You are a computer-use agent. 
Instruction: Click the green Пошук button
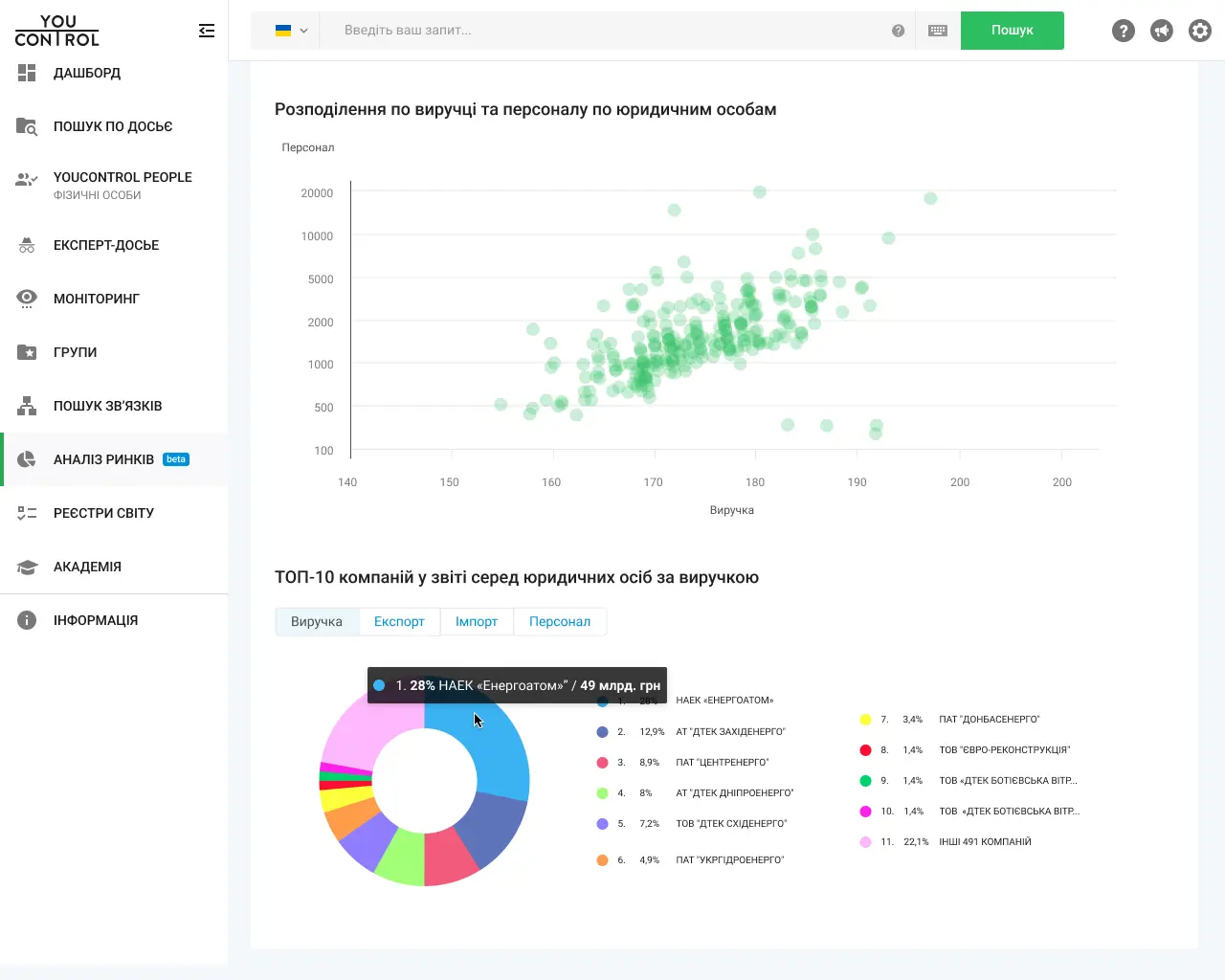pos(1013,31)
